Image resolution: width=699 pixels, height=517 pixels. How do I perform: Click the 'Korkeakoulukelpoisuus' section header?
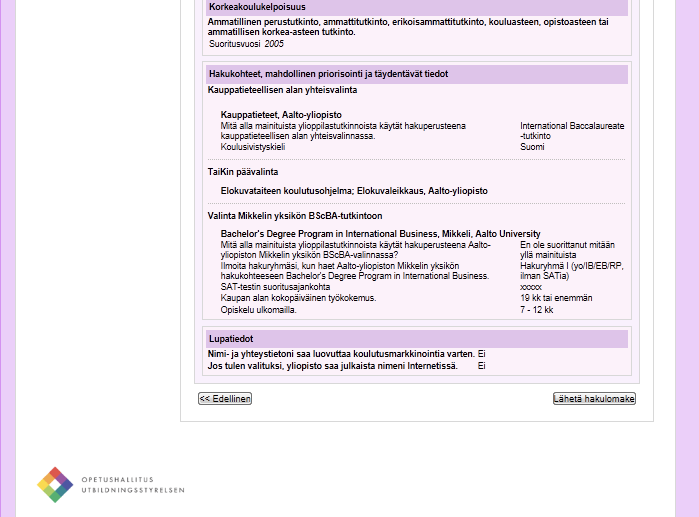pyautogui.click(x=417, y=7)
